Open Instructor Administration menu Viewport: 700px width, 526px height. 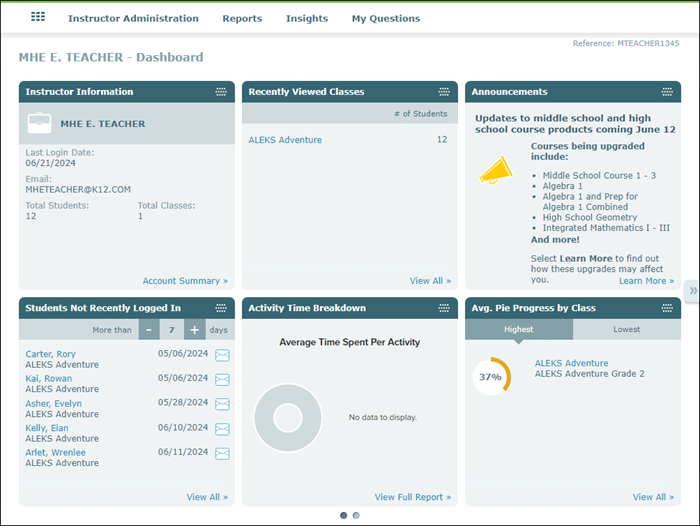tap(133, 18)
